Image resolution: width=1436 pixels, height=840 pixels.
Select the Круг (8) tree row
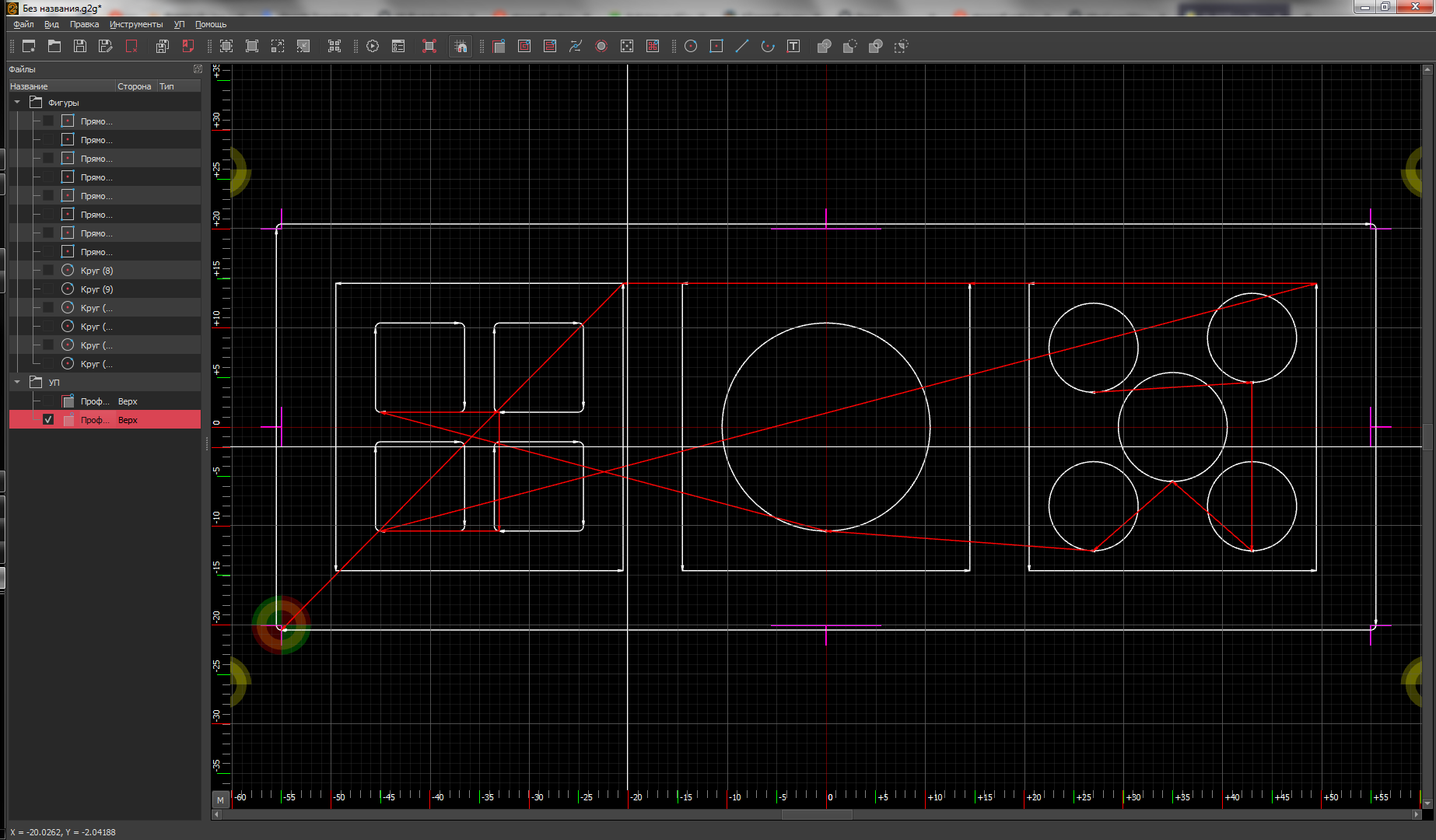pyautogui.click(x=105, y=270)
